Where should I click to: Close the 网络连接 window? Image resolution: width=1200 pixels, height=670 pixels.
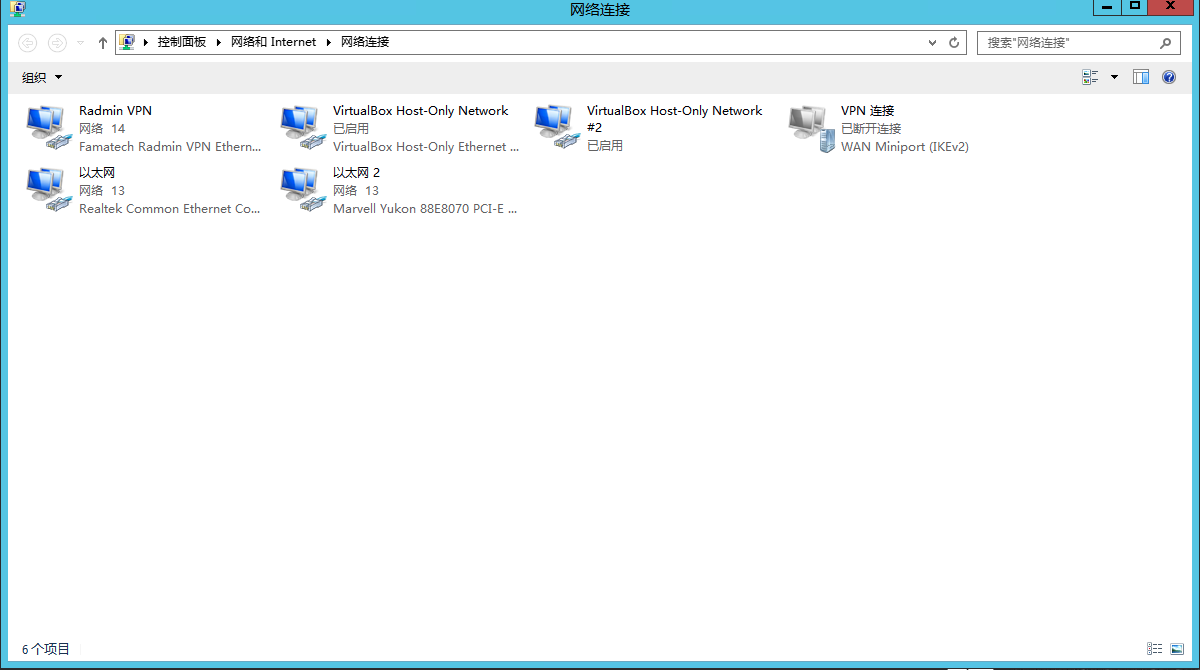tap(1171, 7)
